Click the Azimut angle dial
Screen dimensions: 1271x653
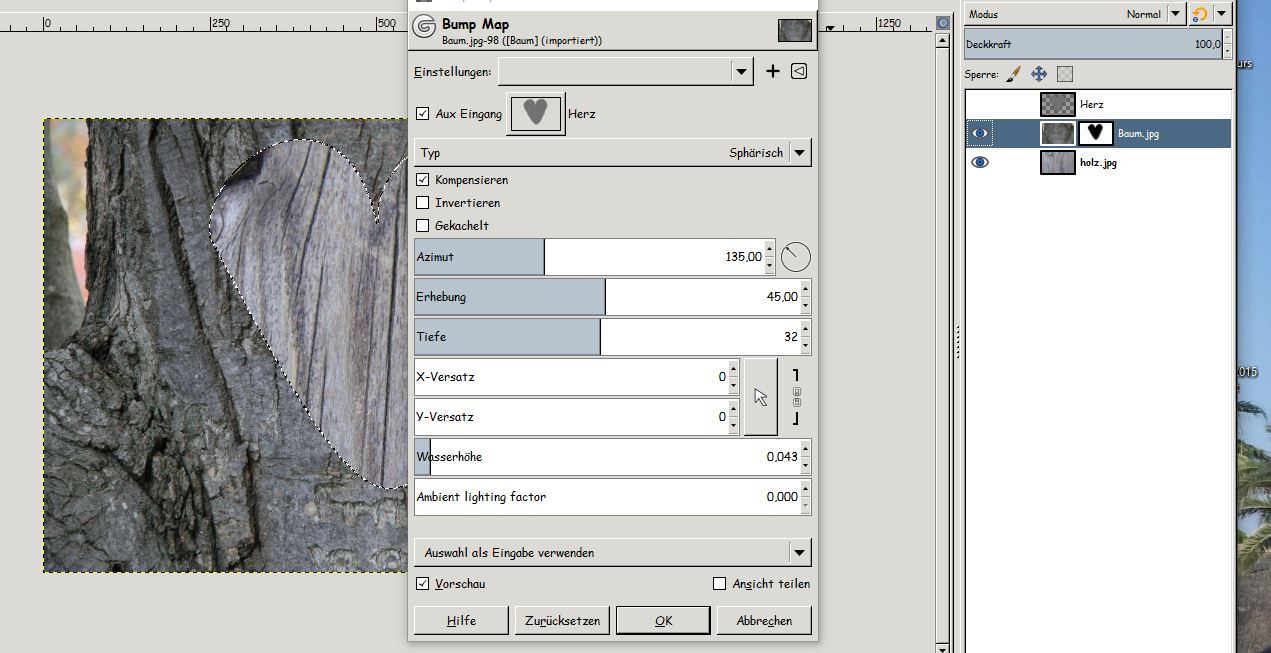(795, 257)
